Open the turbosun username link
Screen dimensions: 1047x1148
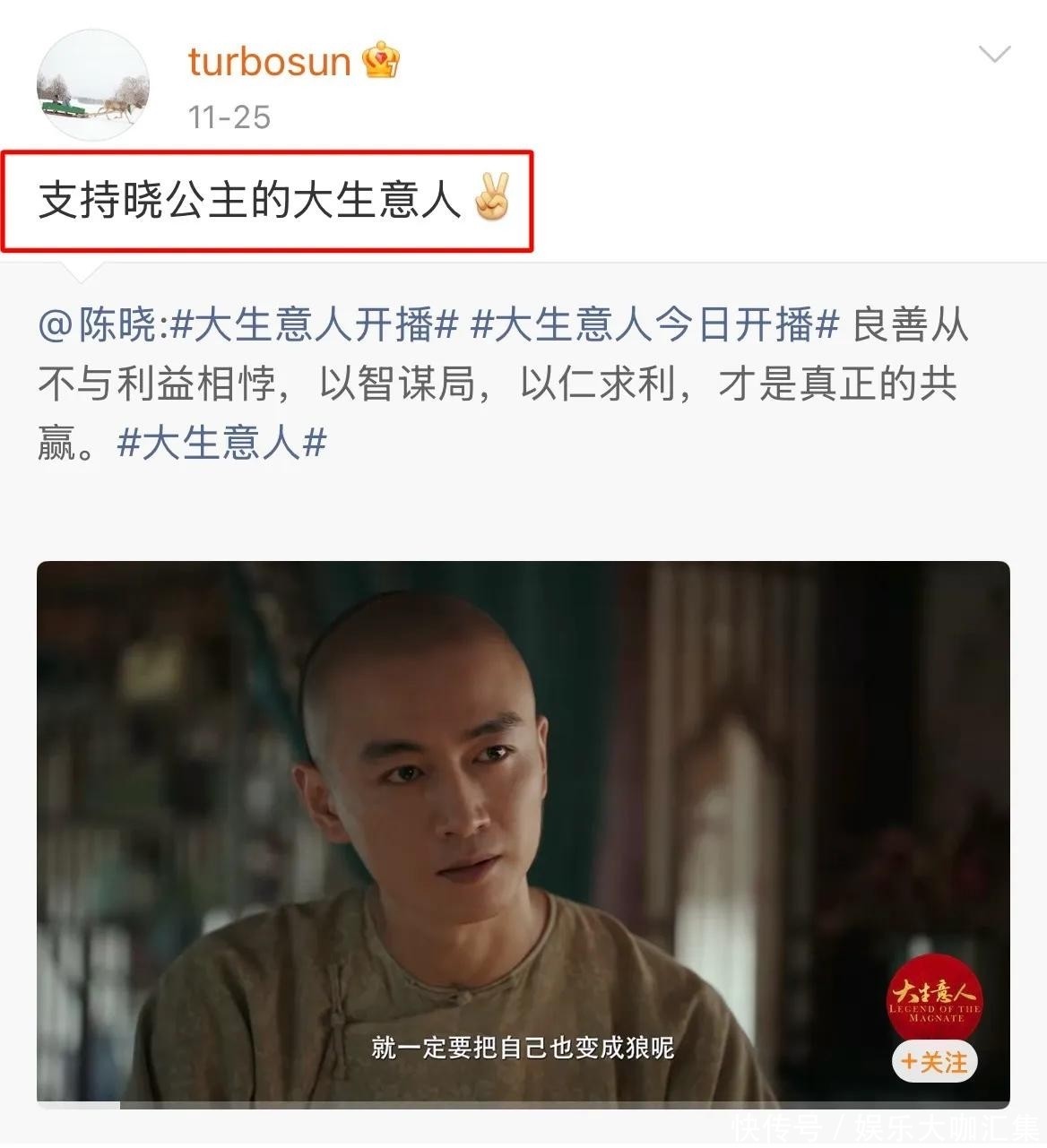click(x=269, y=61)
